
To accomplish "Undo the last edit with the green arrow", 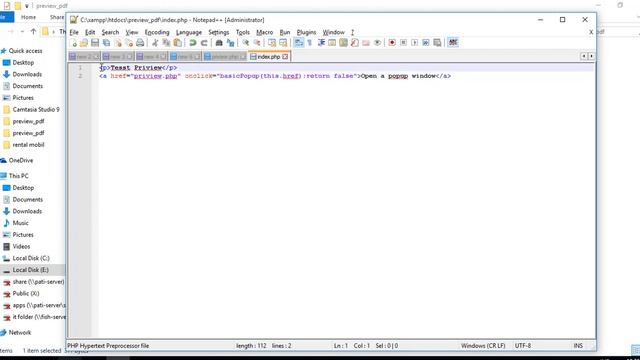I will (192, 43).
